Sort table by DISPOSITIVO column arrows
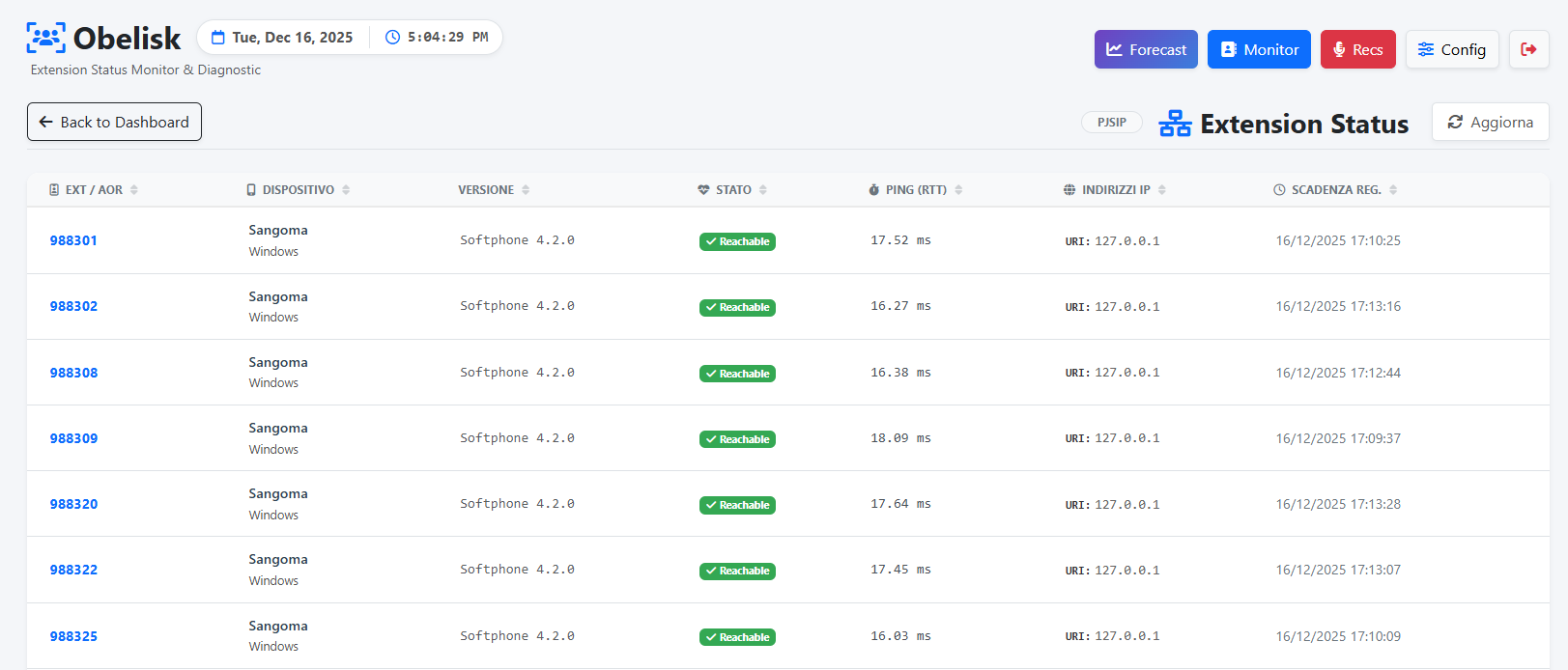The height and width of the screenshot is (670, 1568). [346, 190]
